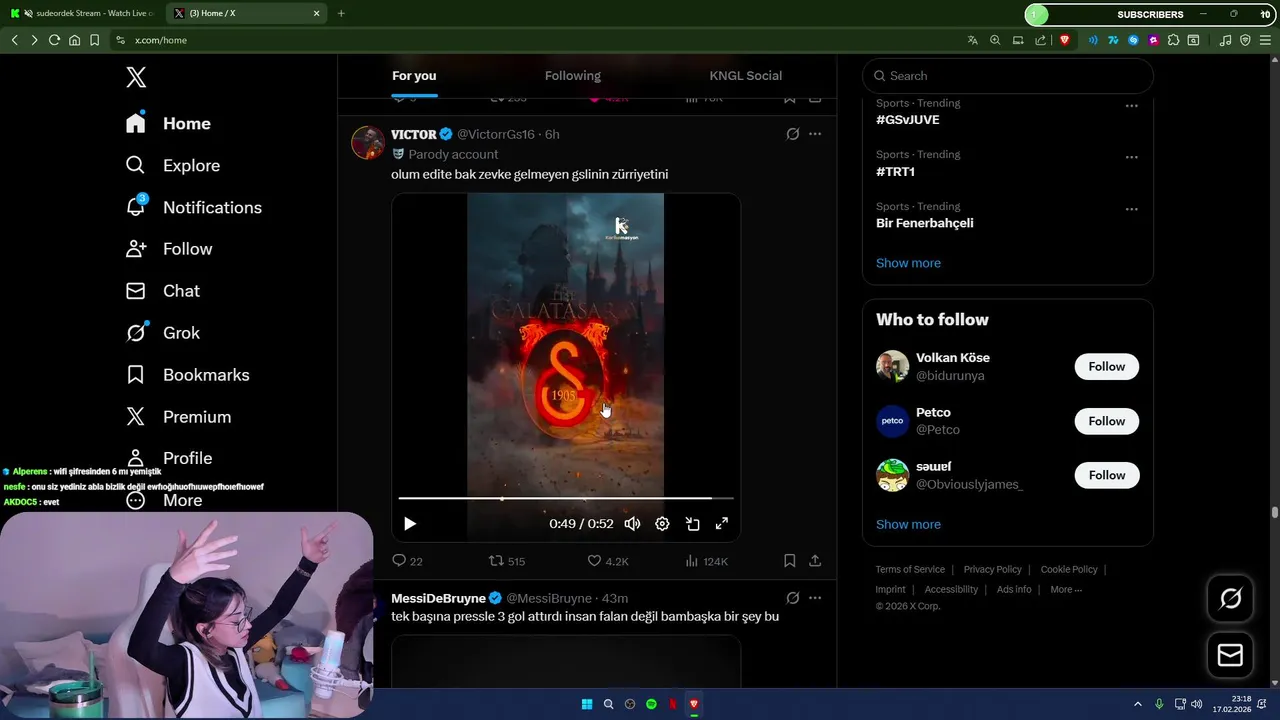Open the Terms of Service link
The height and width of the screenshot is (720, 1280).
pos(910,570)
